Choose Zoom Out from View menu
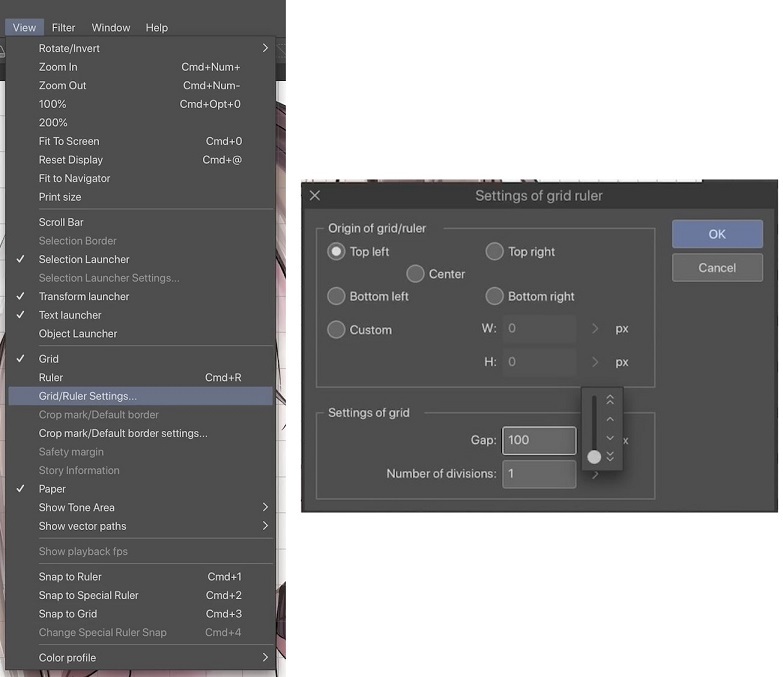The height and width of the screenshot is (677, 783). click(141, 85)
